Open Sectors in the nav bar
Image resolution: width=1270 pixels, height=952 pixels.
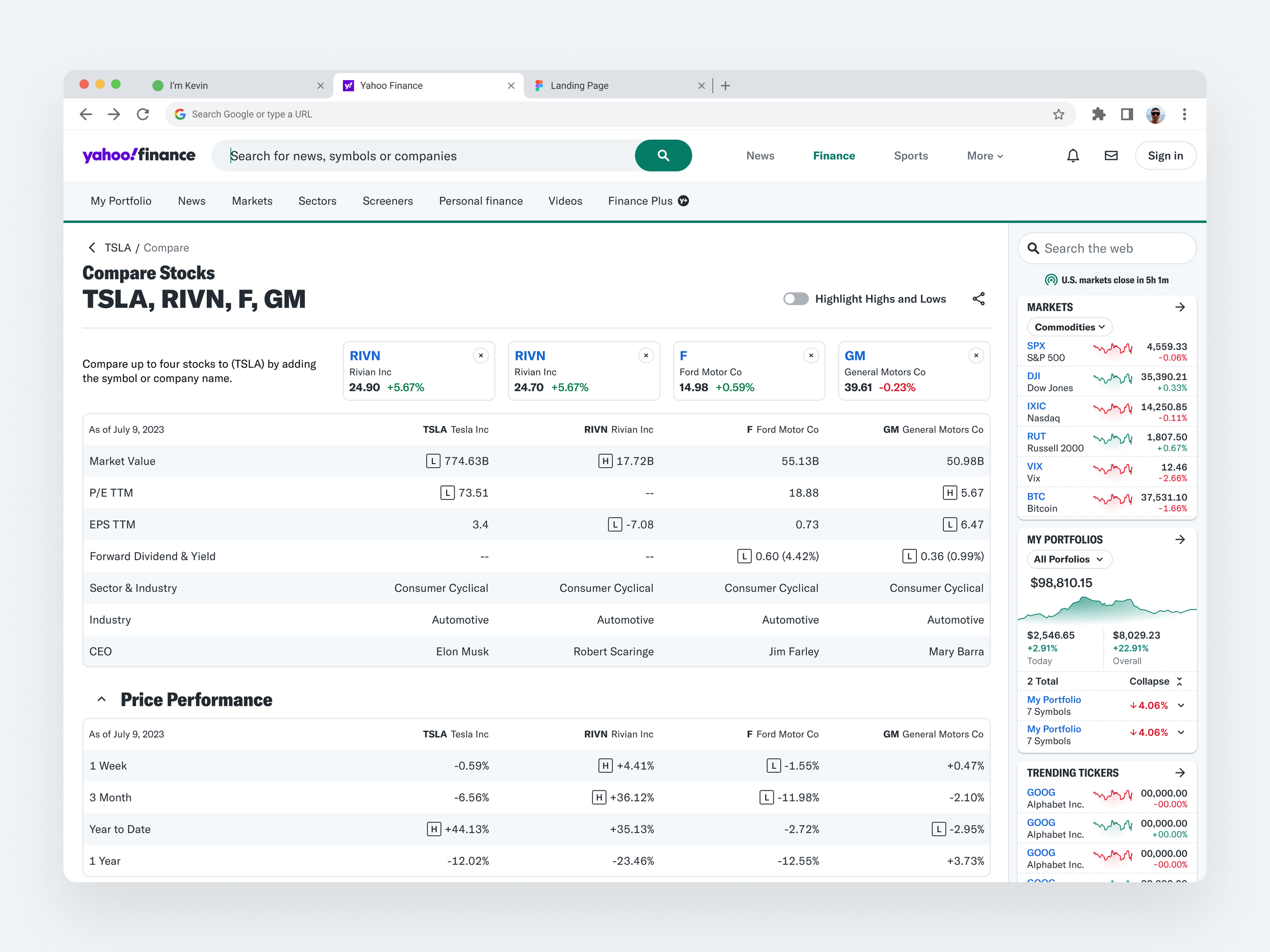[317, 201]
